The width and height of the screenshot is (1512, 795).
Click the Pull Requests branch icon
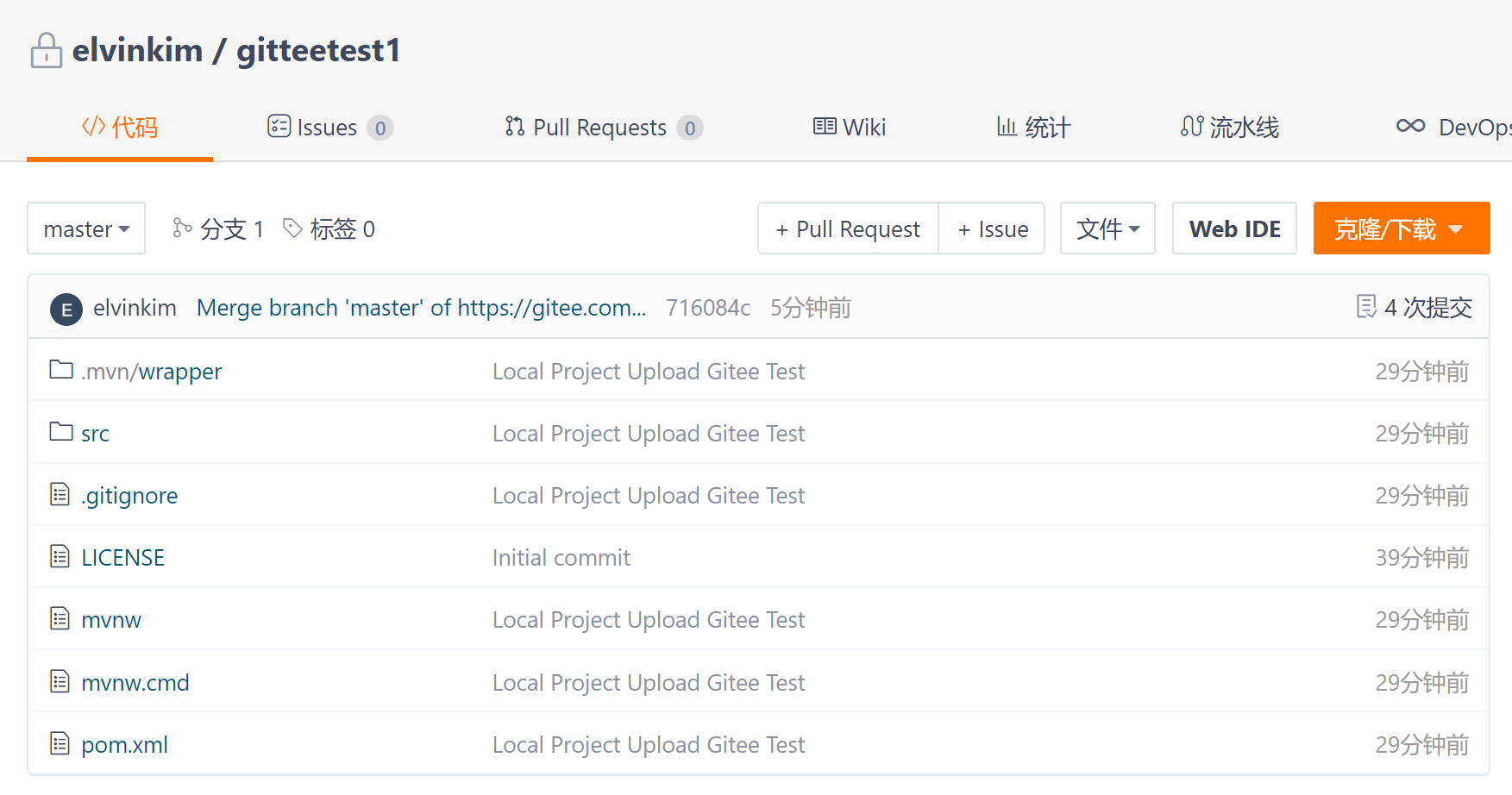515,127
